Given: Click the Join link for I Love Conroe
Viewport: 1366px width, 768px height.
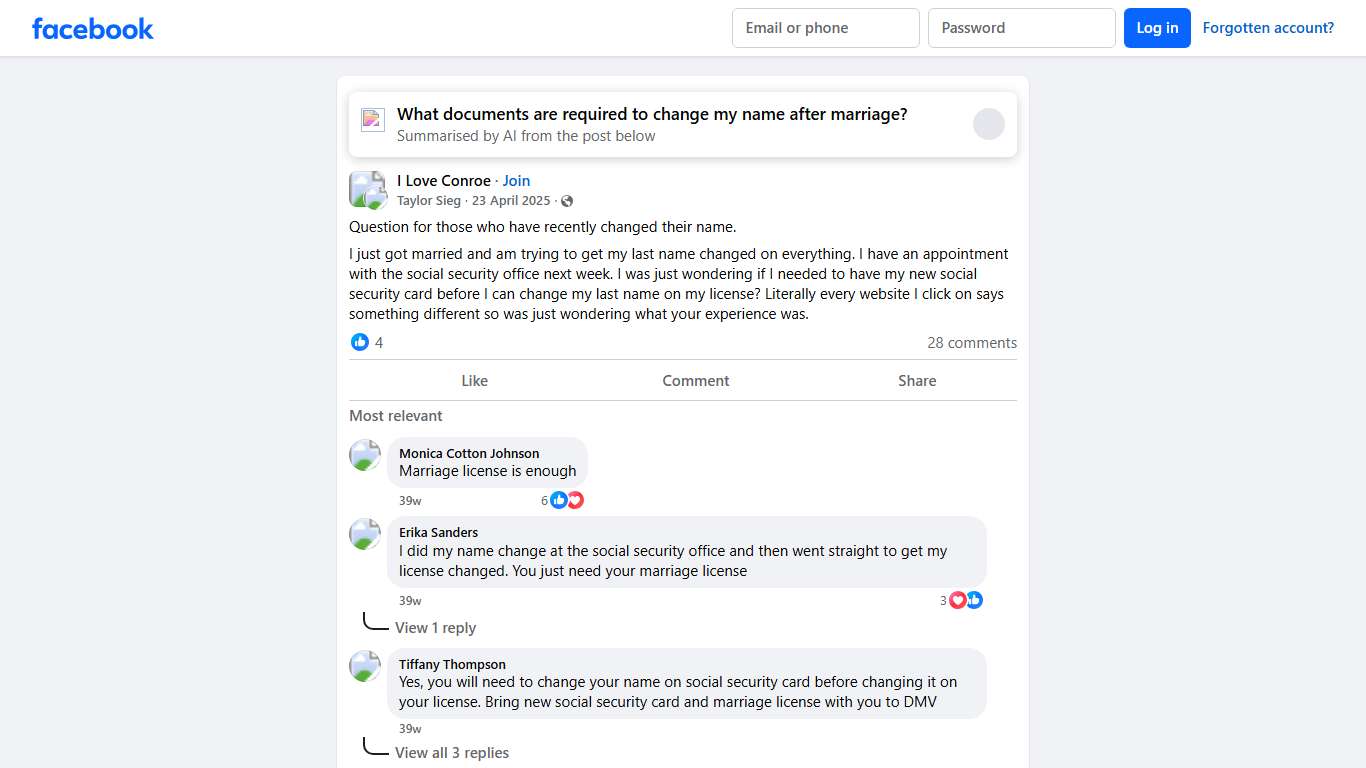Looking at the screenshot, I should pos(516,181).
